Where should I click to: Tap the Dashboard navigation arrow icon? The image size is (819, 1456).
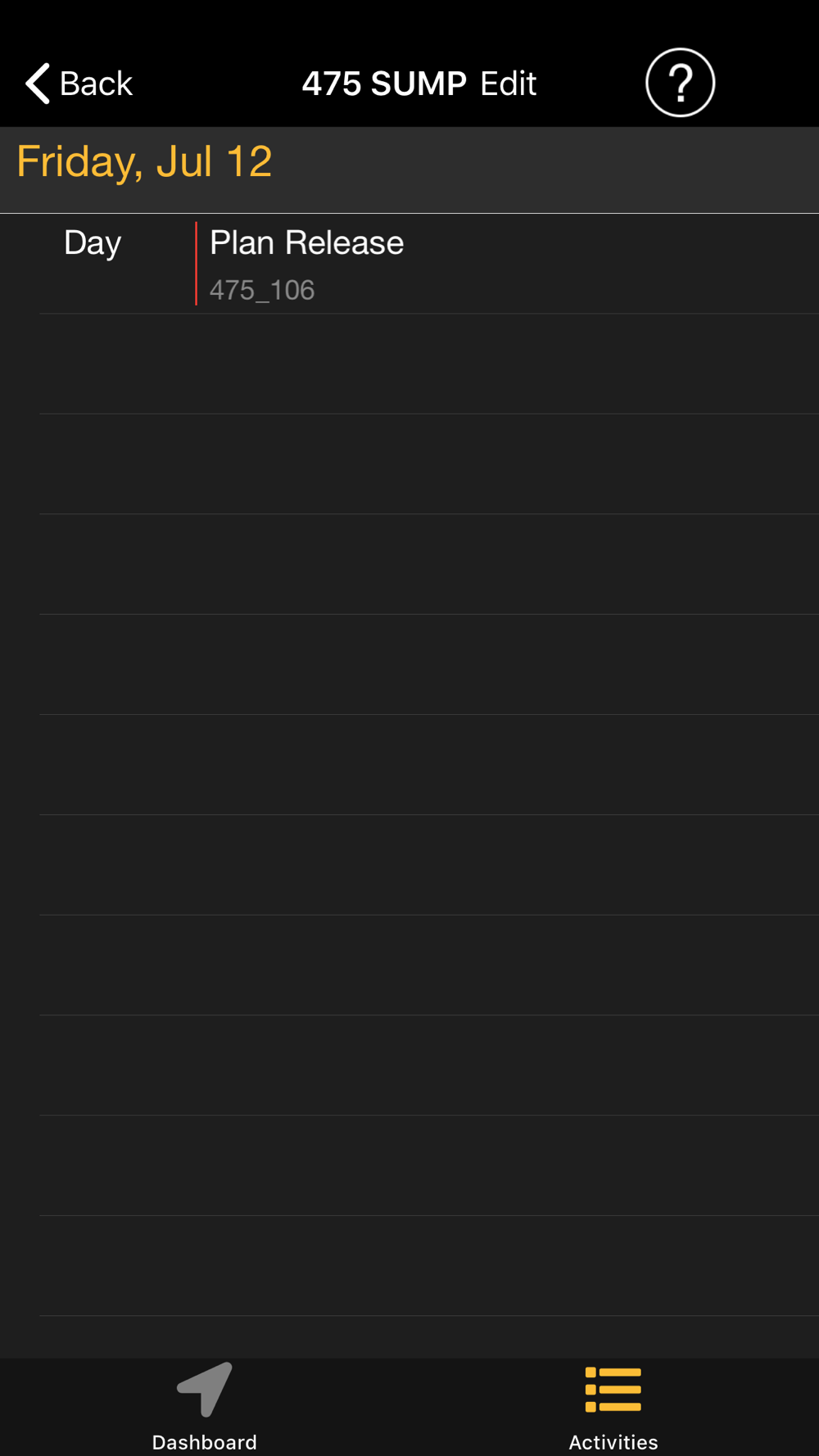(x=205, y=1389)
